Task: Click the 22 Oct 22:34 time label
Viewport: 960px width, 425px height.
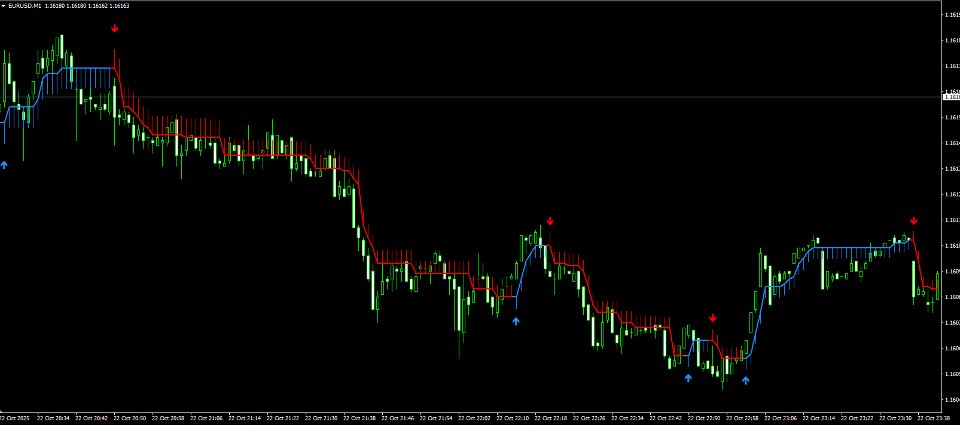Action: click(x=628, y=418)
